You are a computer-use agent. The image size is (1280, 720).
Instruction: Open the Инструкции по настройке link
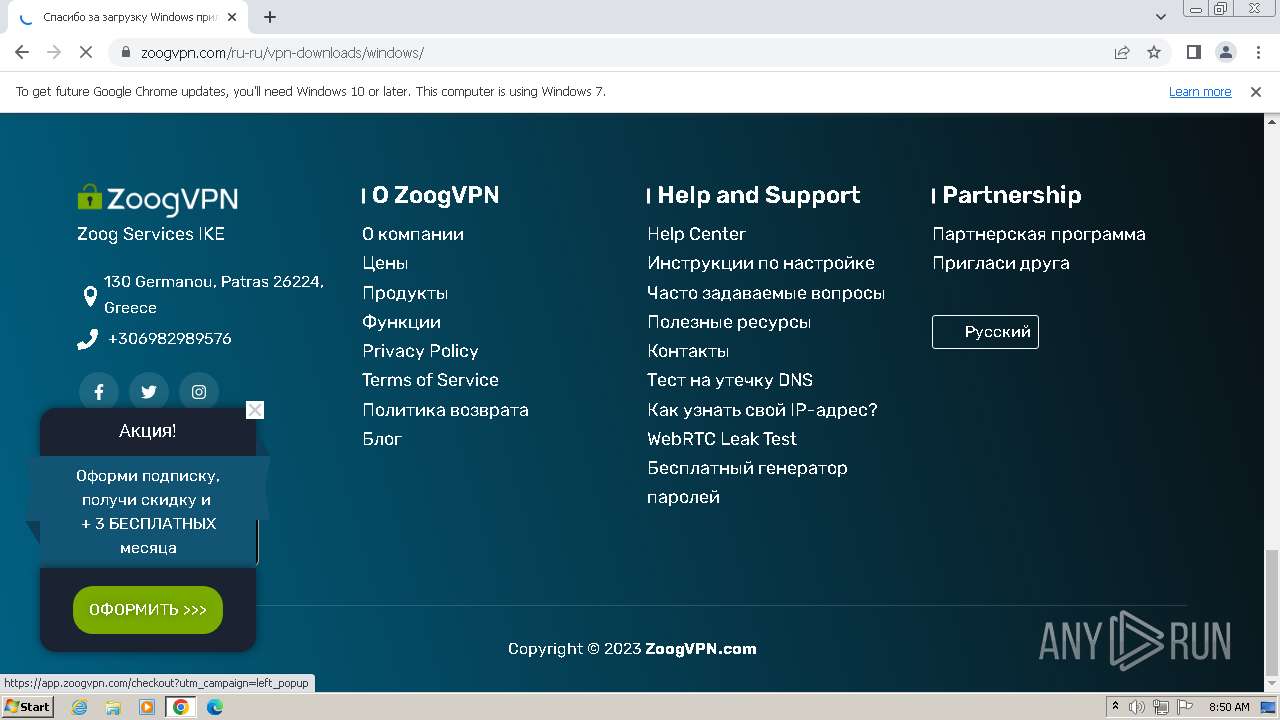click(761, 263)
